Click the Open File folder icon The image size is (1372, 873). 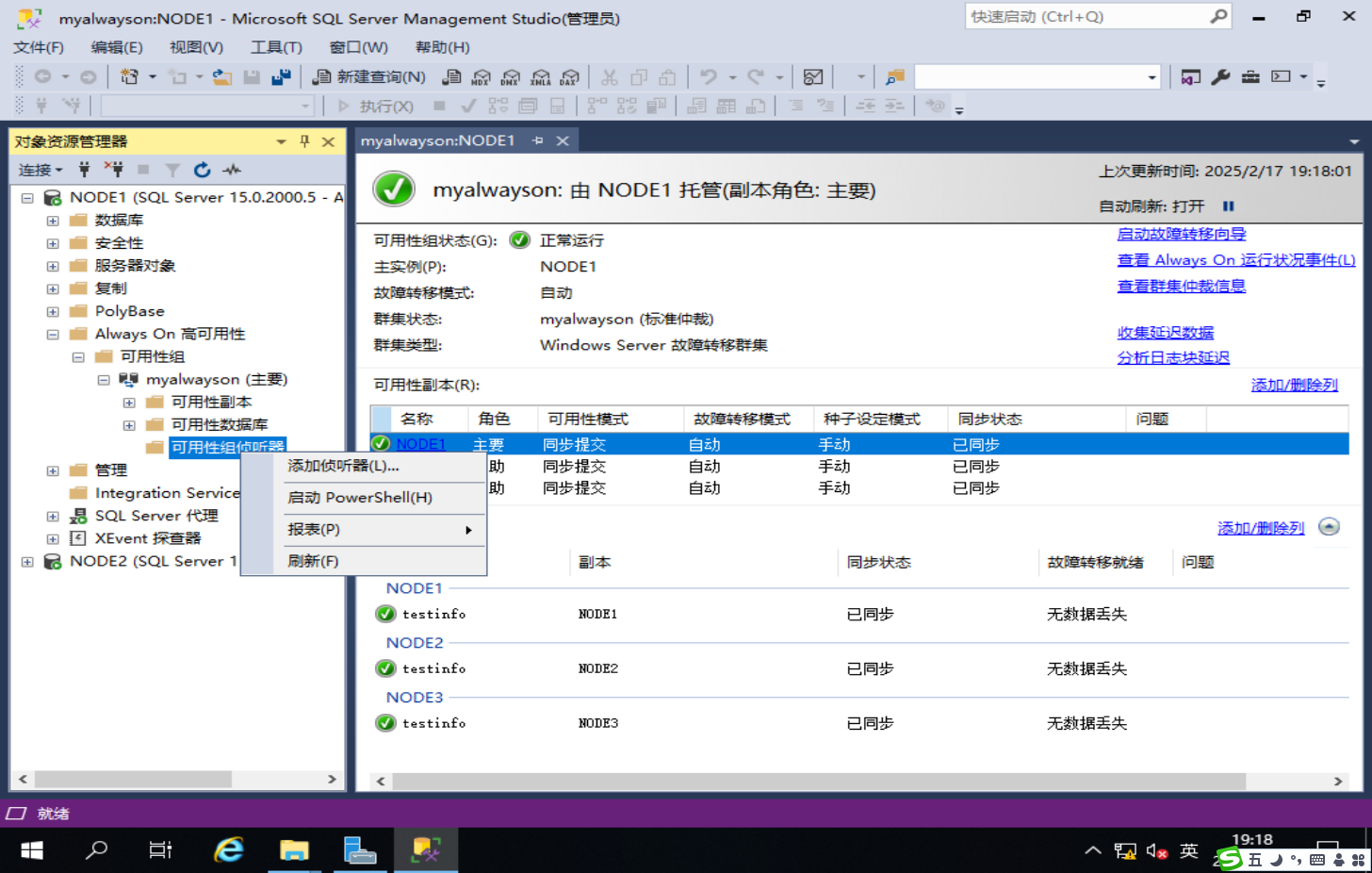(x=222, y=77)
